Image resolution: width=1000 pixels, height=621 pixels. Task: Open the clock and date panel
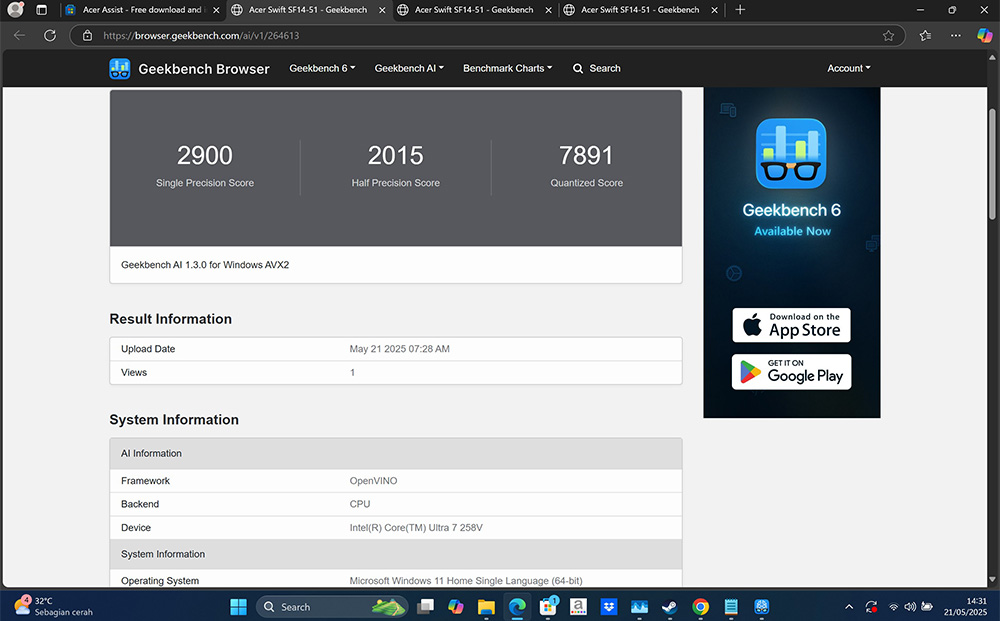pos(965,606)
